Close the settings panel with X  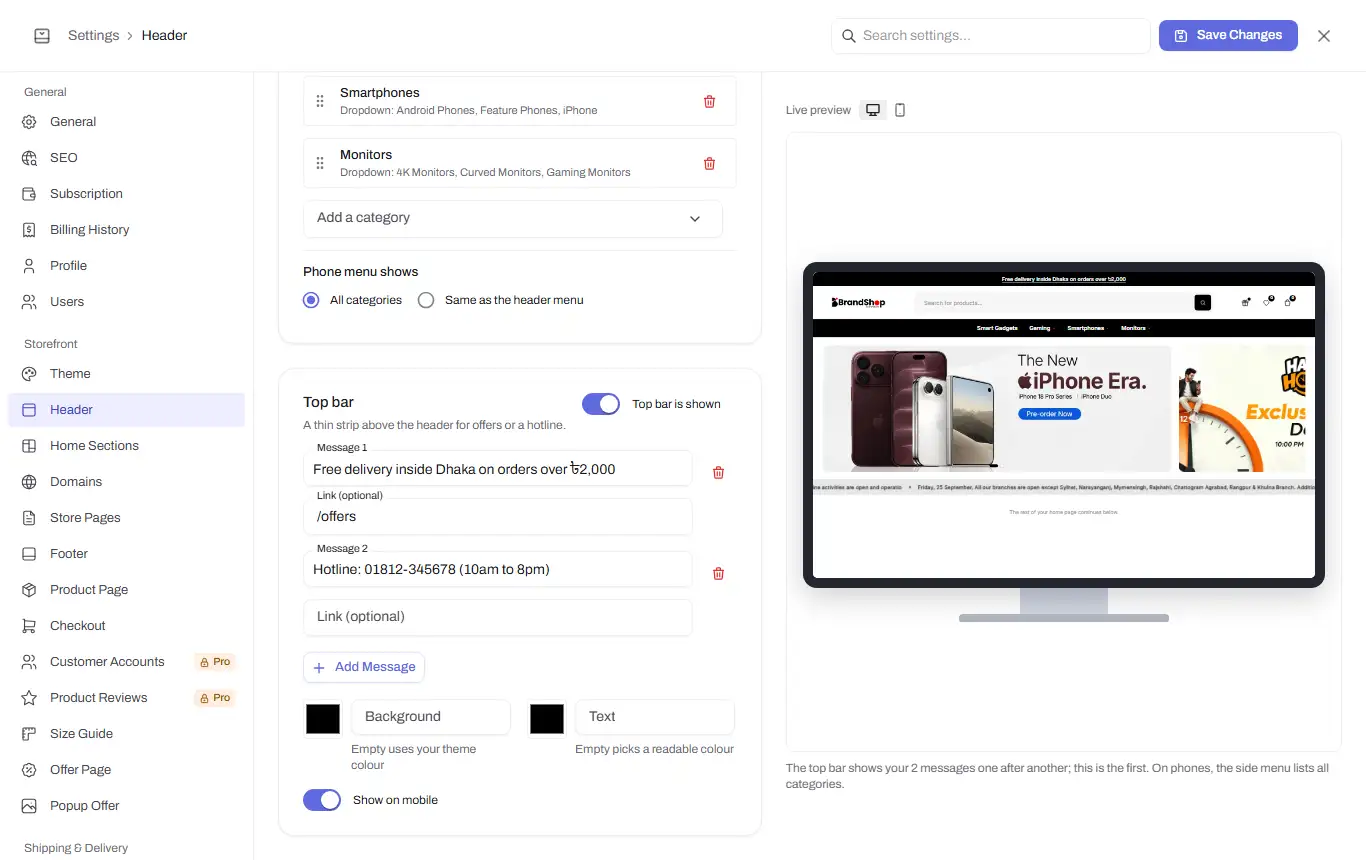1324,36
